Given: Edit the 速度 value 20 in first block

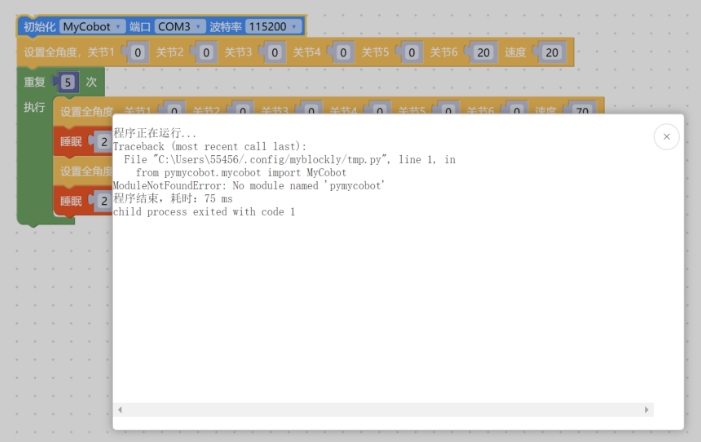Looking at the screenshot, I should (x=552, y=53).
